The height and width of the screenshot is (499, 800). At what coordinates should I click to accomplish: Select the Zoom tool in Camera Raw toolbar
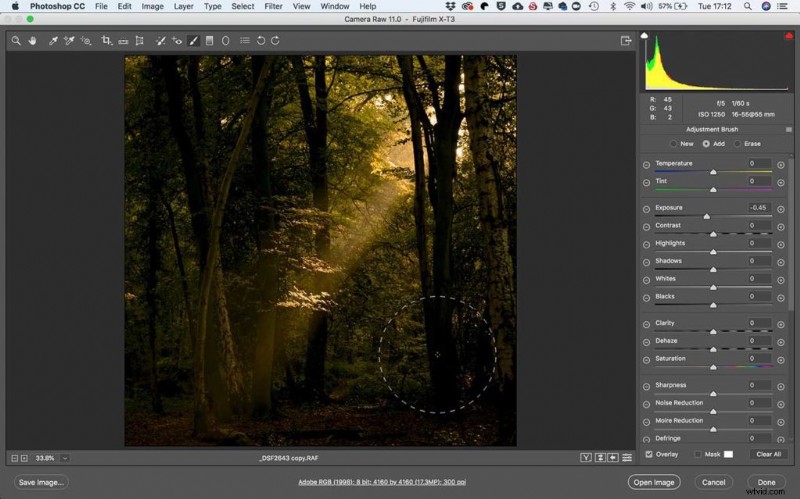click(x=16, y=40)
